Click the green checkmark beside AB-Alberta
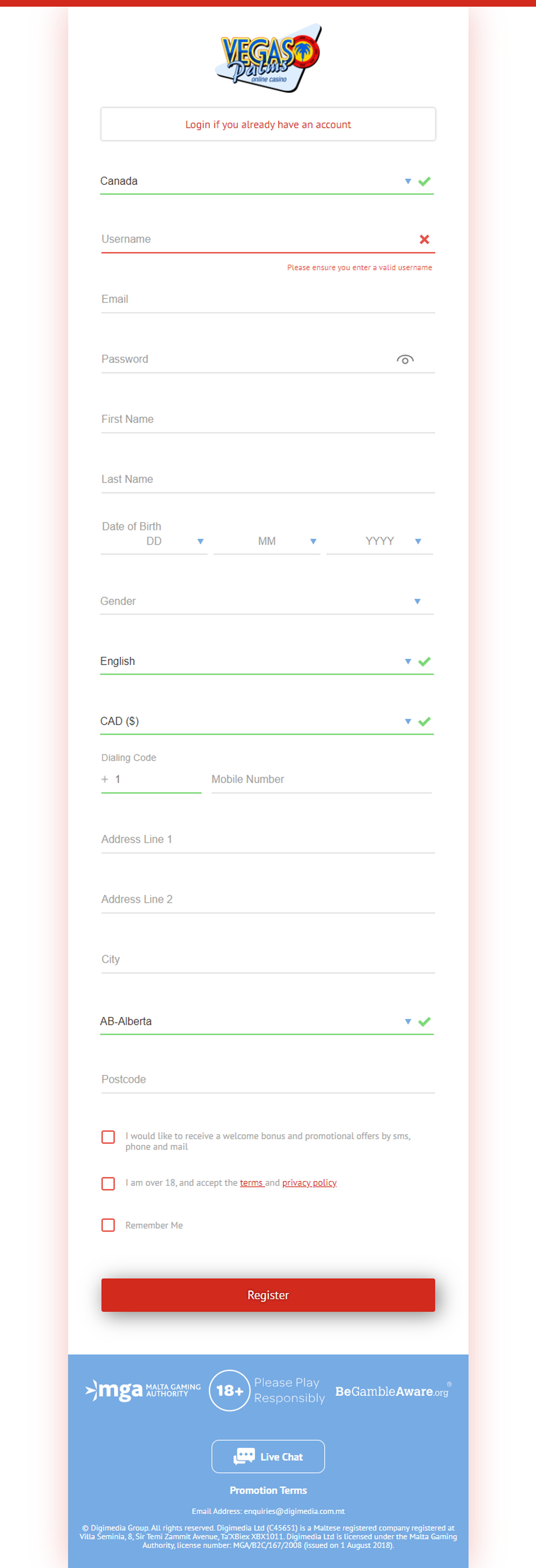 (425, 1021)
